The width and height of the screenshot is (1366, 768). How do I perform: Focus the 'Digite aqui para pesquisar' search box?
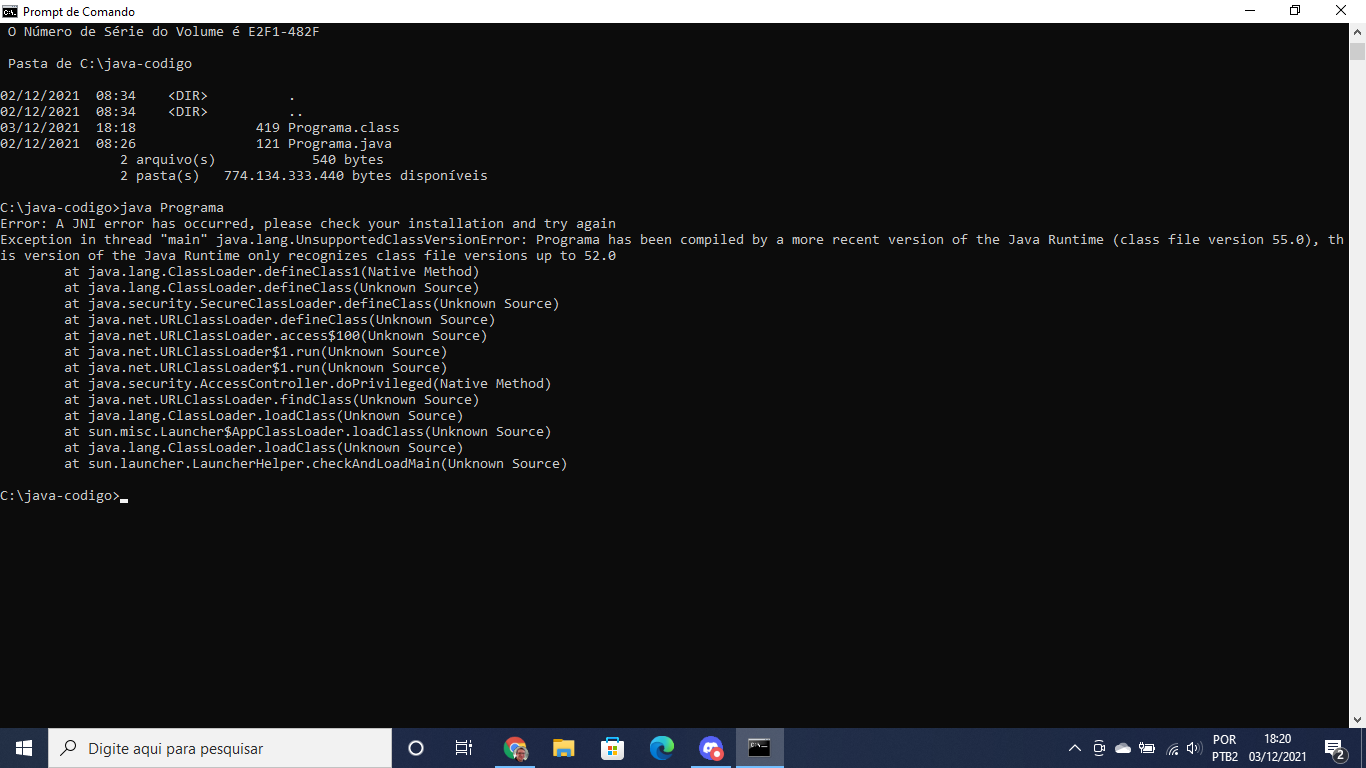pyautogui.click(x=220, y=748)
